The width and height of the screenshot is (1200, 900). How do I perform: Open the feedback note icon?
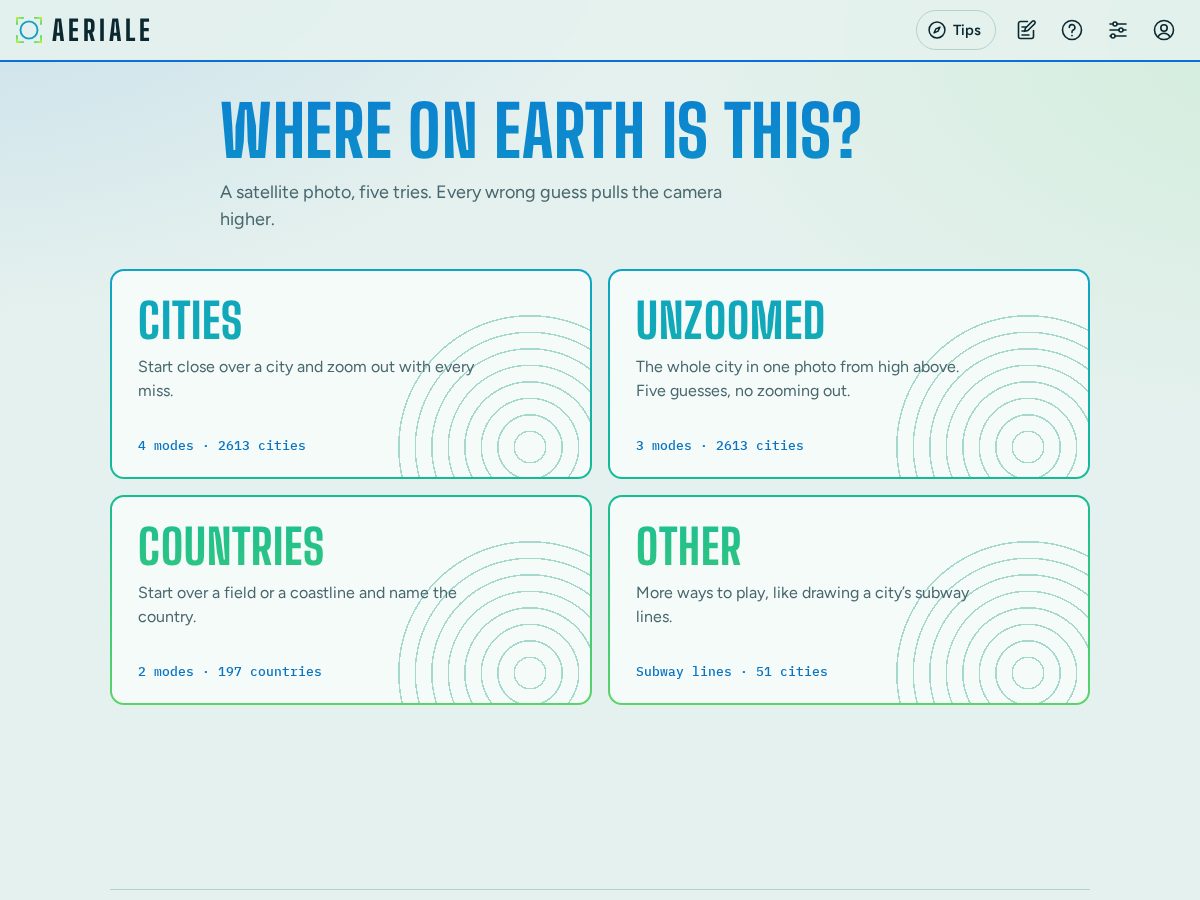coord(1026,30)
